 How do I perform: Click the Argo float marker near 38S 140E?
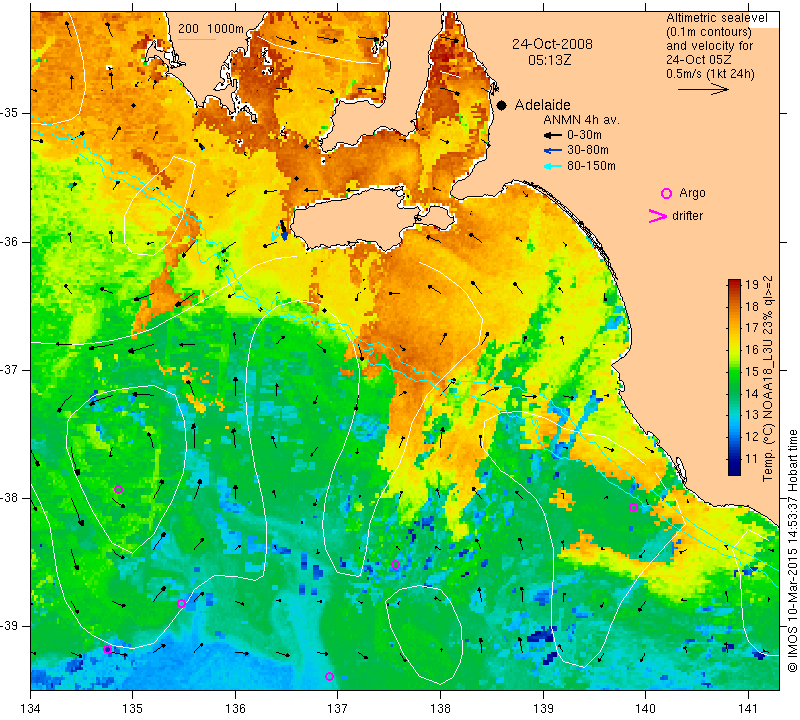[633, 507]
